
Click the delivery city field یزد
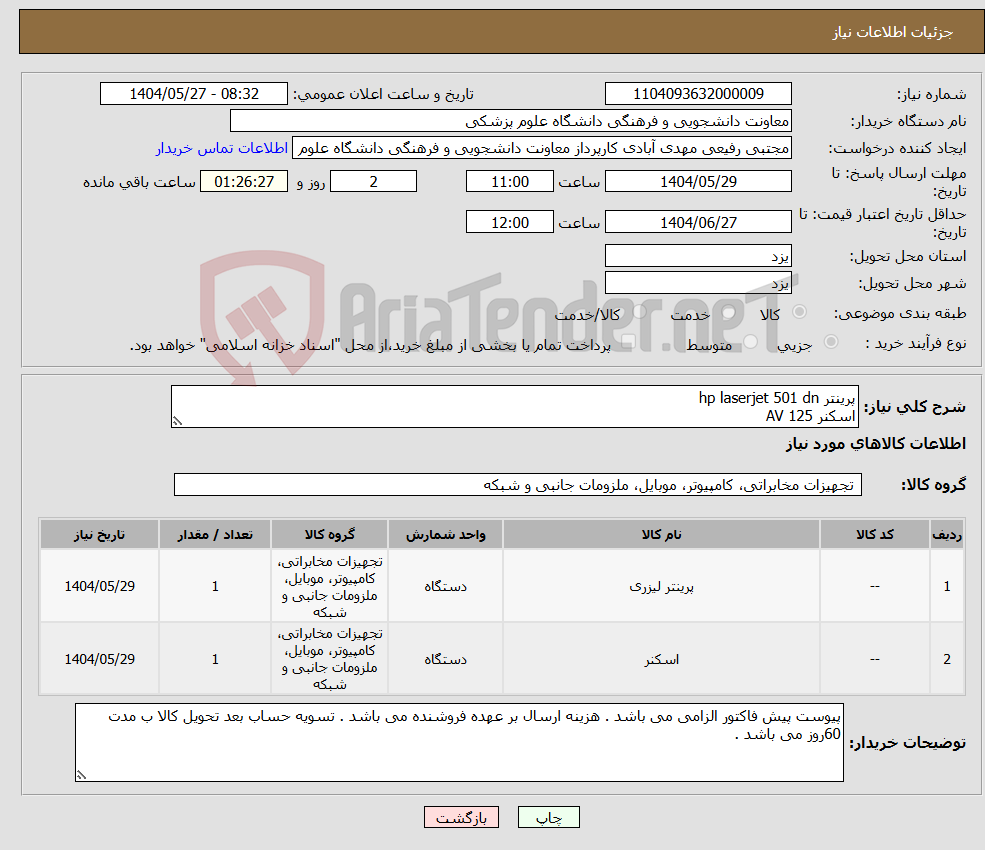pyautogui.click(x=698, y=283)
